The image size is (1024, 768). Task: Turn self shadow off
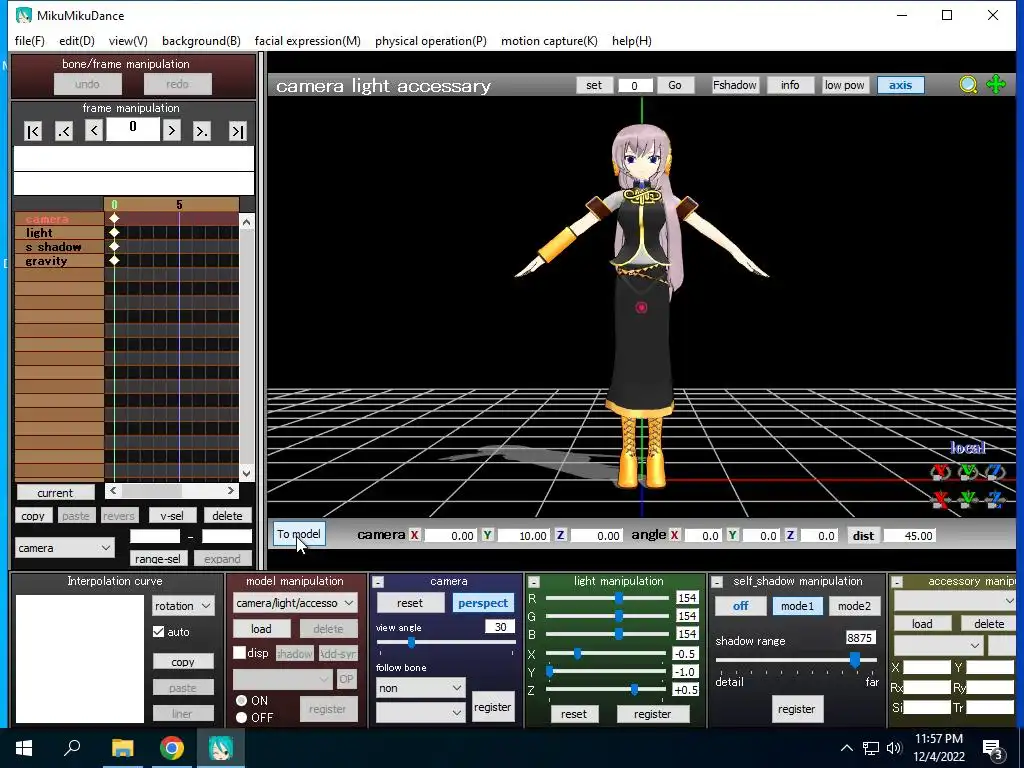[x=741, y=606]
